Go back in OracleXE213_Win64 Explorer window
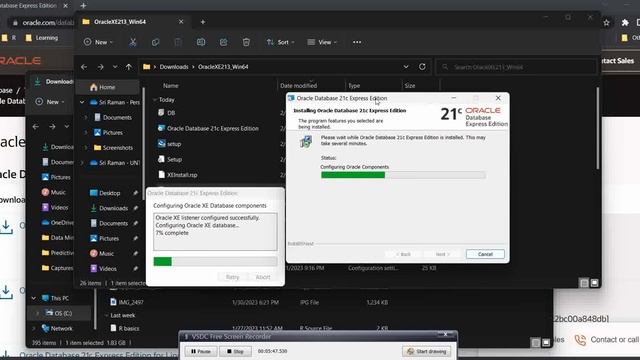 pos(84,67)
